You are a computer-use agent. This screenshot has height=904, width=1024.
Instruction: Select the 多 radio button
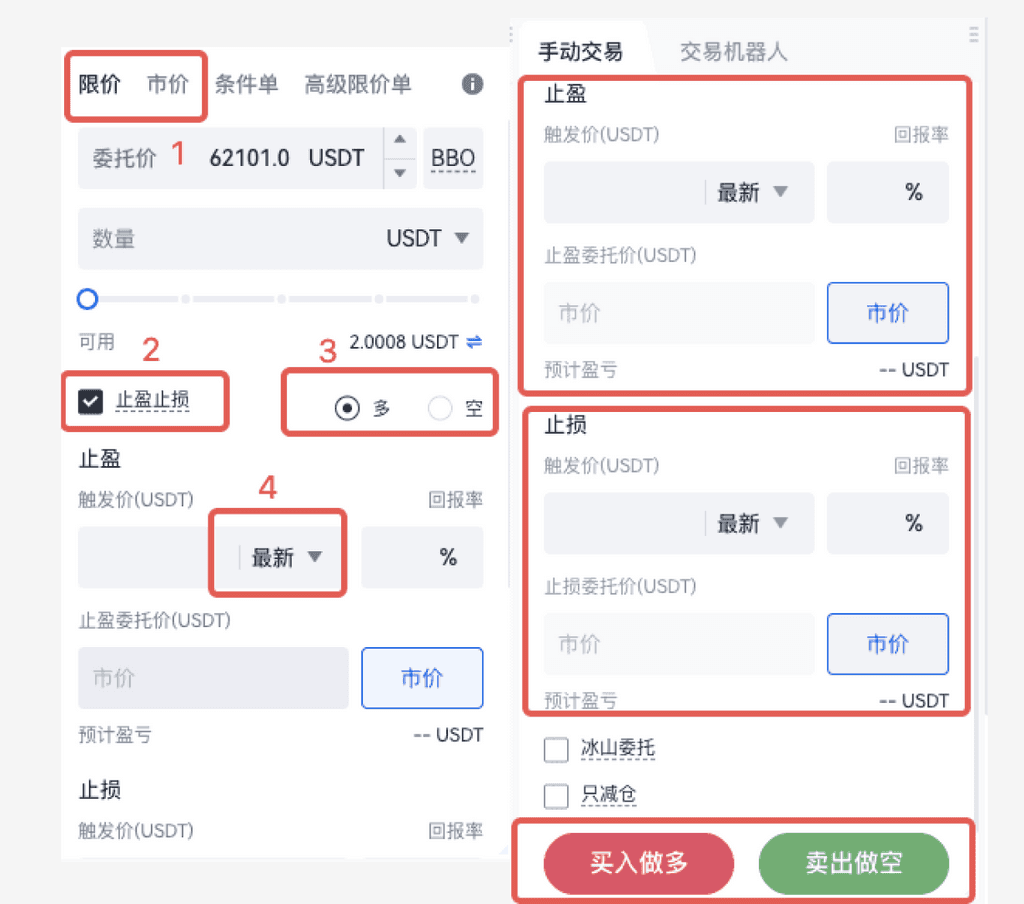coord(347,408)
